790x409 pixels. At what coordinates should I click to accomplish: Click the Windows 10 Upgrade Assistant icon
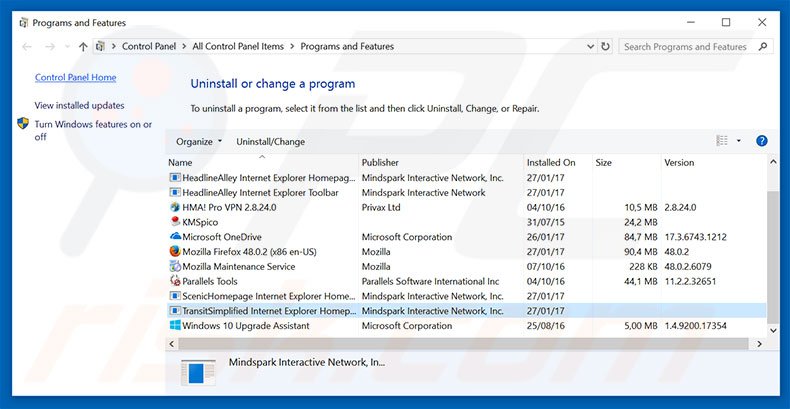(x=175, y=326)
